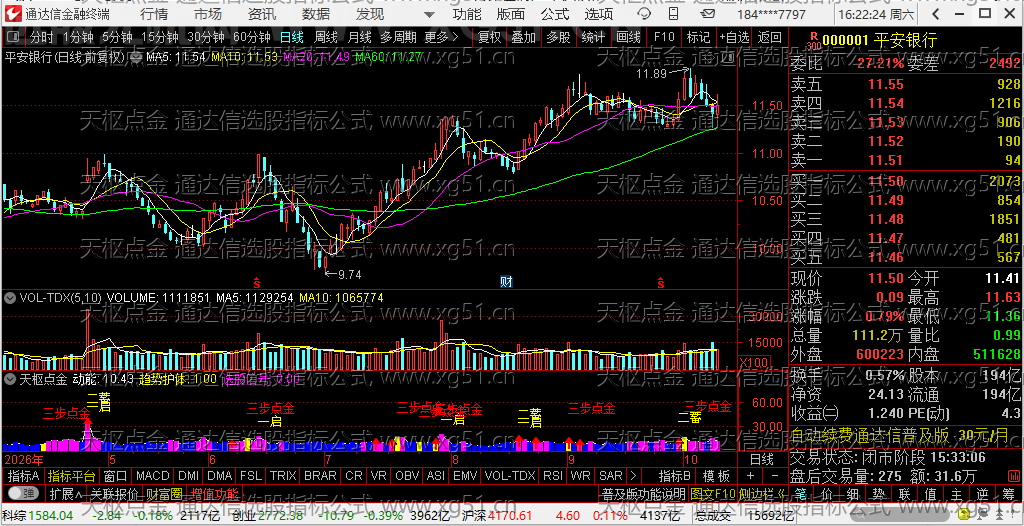The width and height of the screenshot is (1024, 526).
Task: Click the 标记 button
Action: tap(698, 37)
